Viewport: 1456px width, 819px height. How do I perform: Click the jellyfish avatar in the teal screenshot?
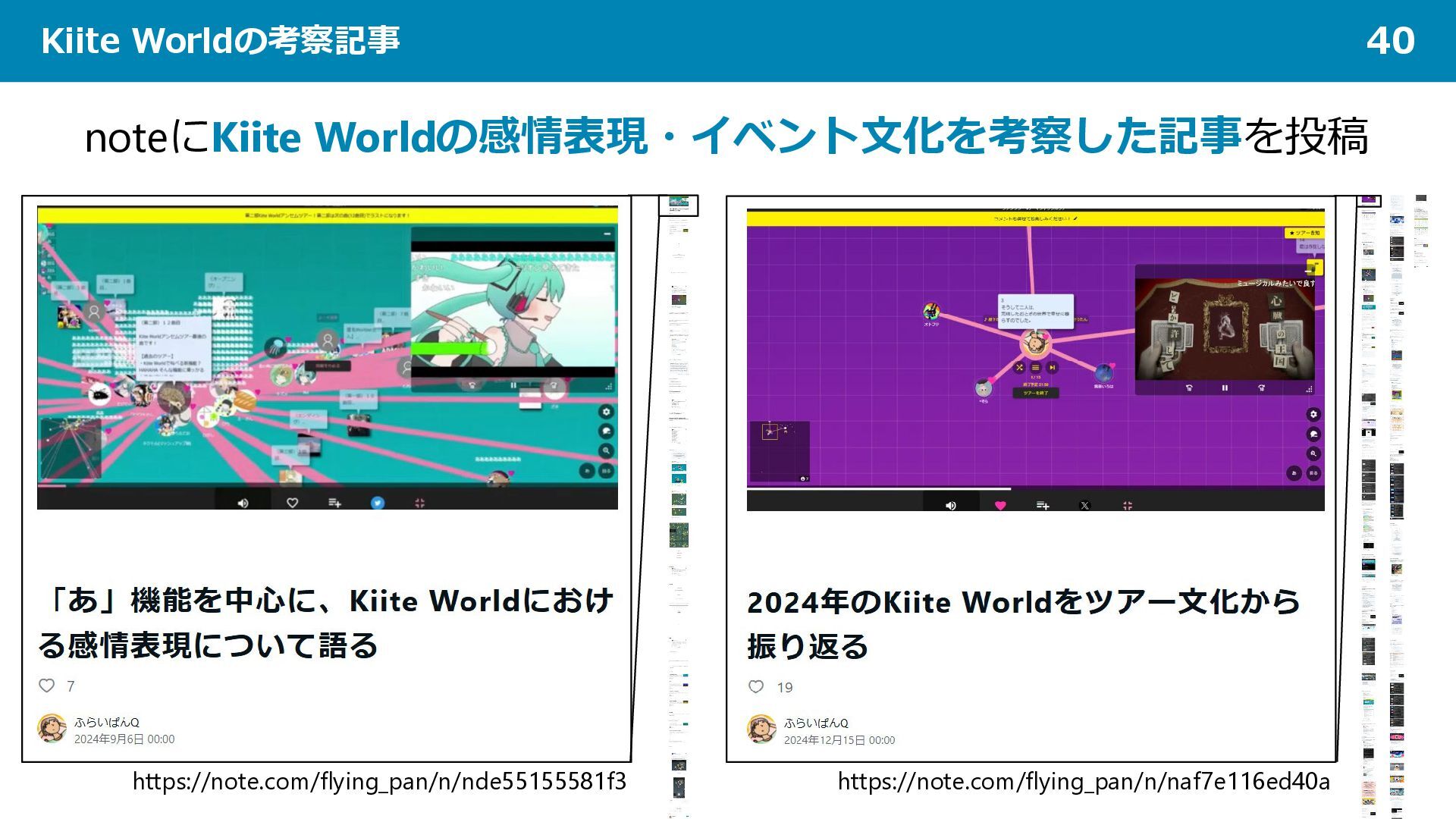click(x=276, y=348)
